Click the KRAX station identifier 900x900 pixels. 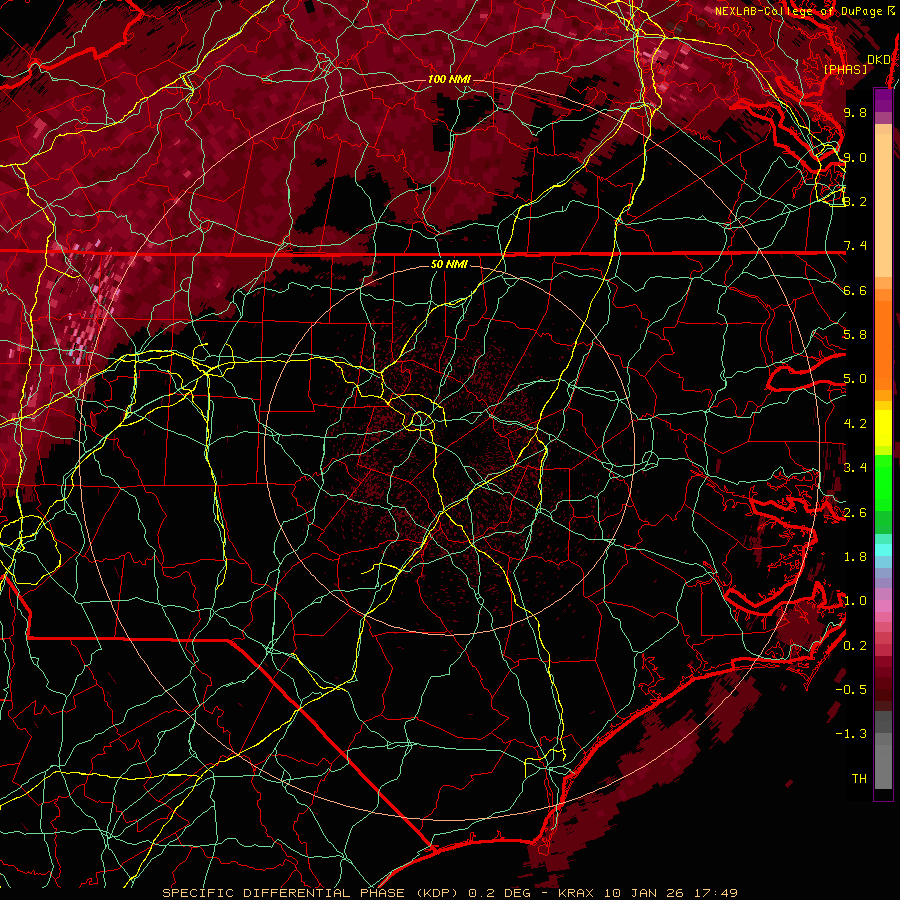[x=577, y=893]
